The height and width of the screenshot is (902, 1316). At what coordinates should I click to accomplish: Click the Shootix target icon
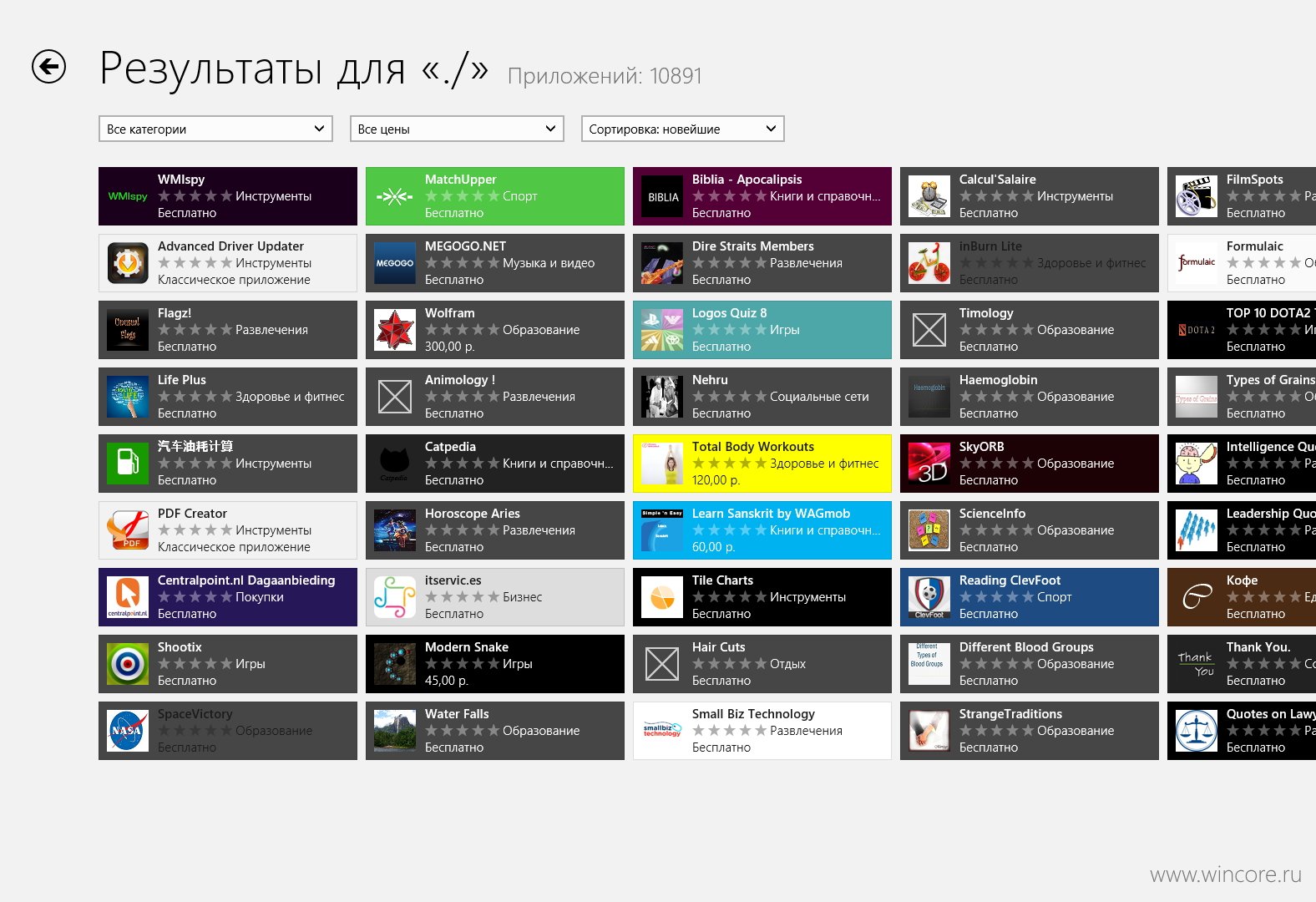128,664
